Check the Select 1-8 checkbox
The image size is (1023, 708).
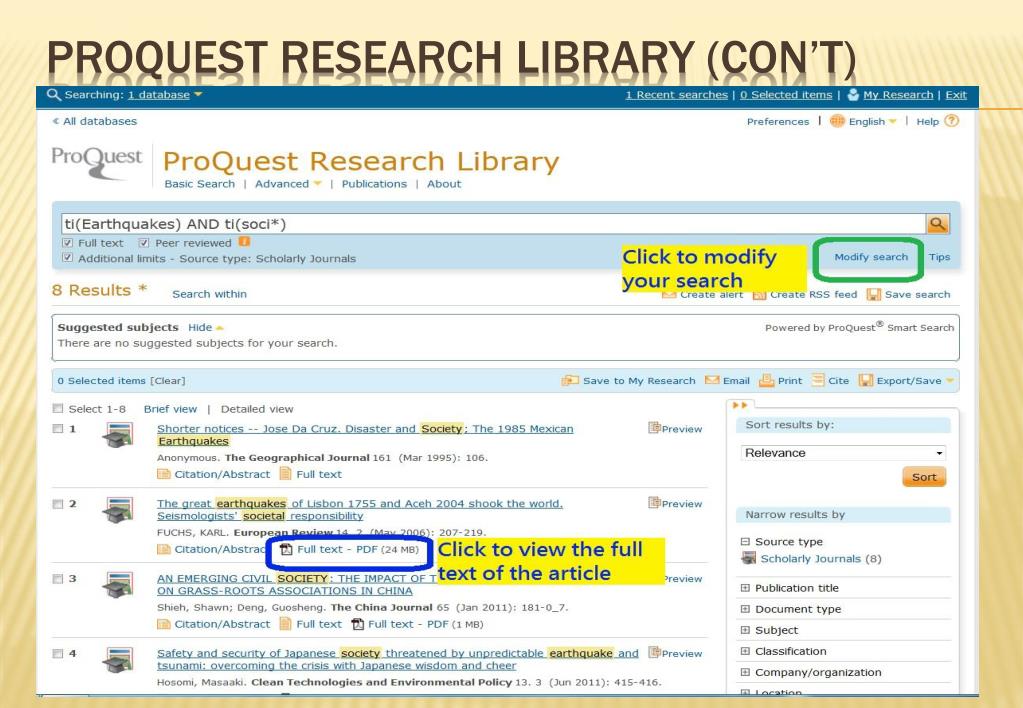point(58,408)
